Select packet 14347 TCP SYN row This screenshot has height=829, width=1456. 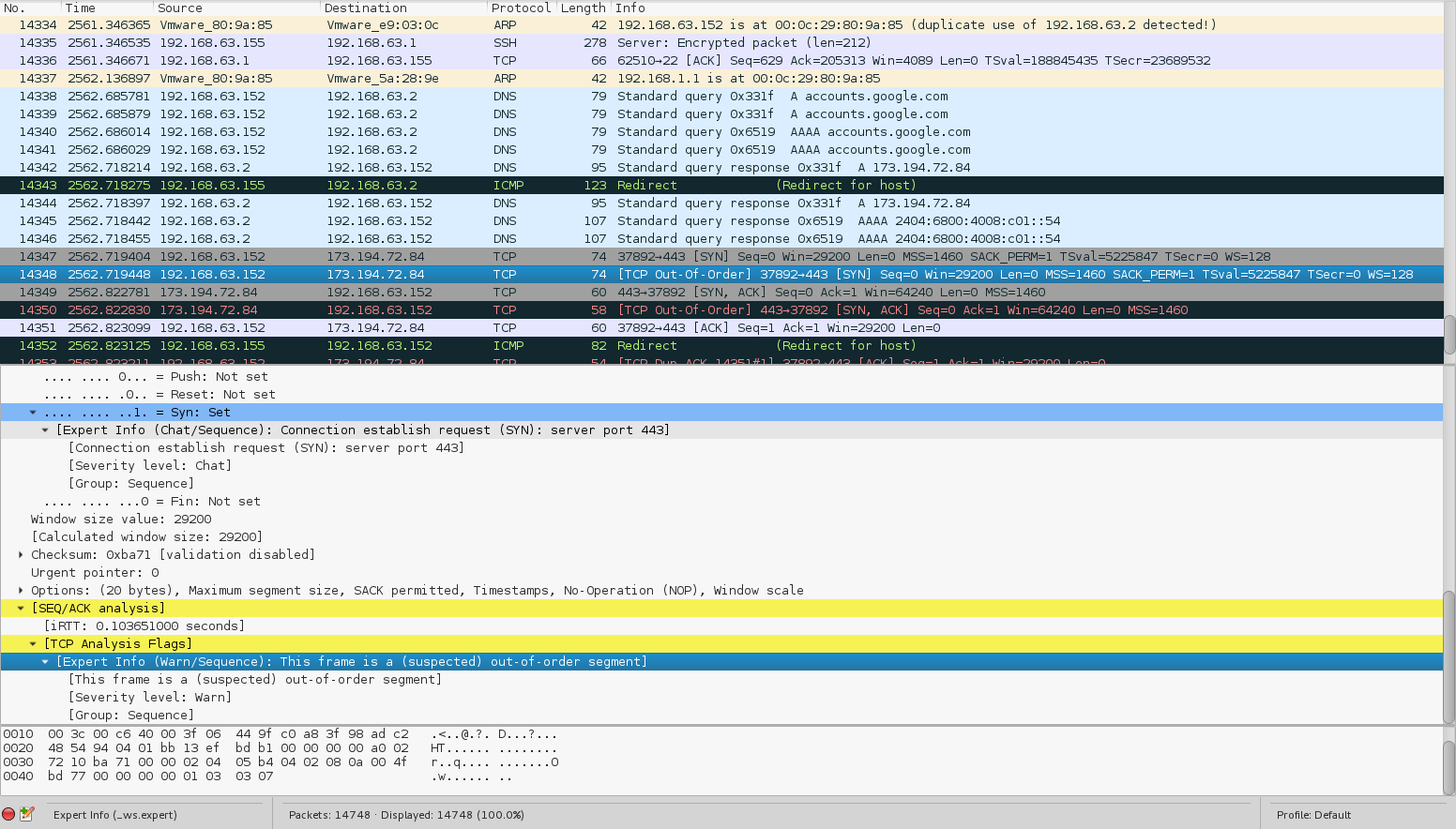(721, 257)
